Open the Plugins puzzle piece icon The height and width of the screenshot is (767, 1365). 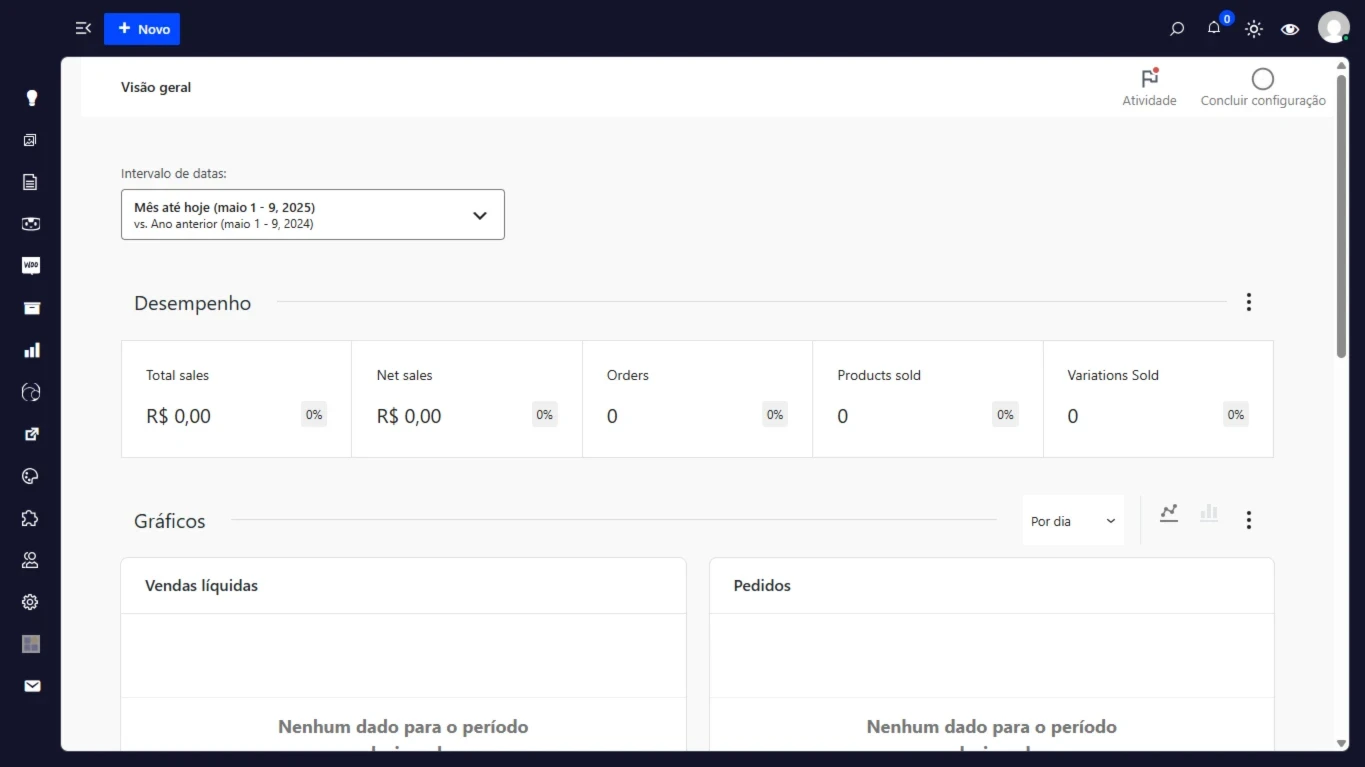point(30,518)
